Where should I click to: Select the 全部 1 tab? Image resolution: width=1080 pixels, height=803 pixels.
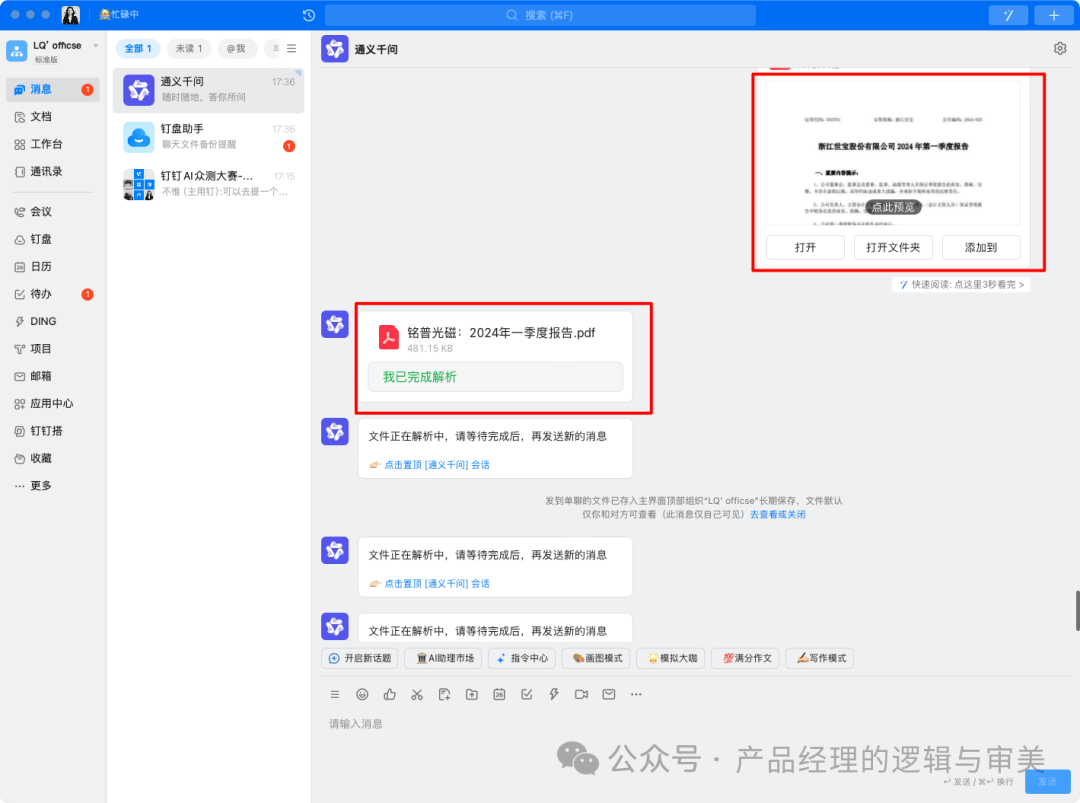pos(138,48)
